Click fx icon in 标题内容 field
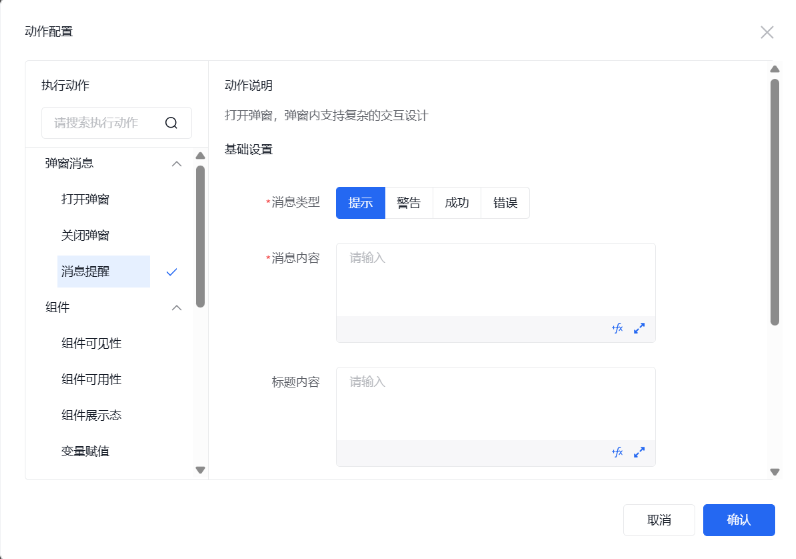This screenshot has width=796, height=559. click(x=617, y=452)
